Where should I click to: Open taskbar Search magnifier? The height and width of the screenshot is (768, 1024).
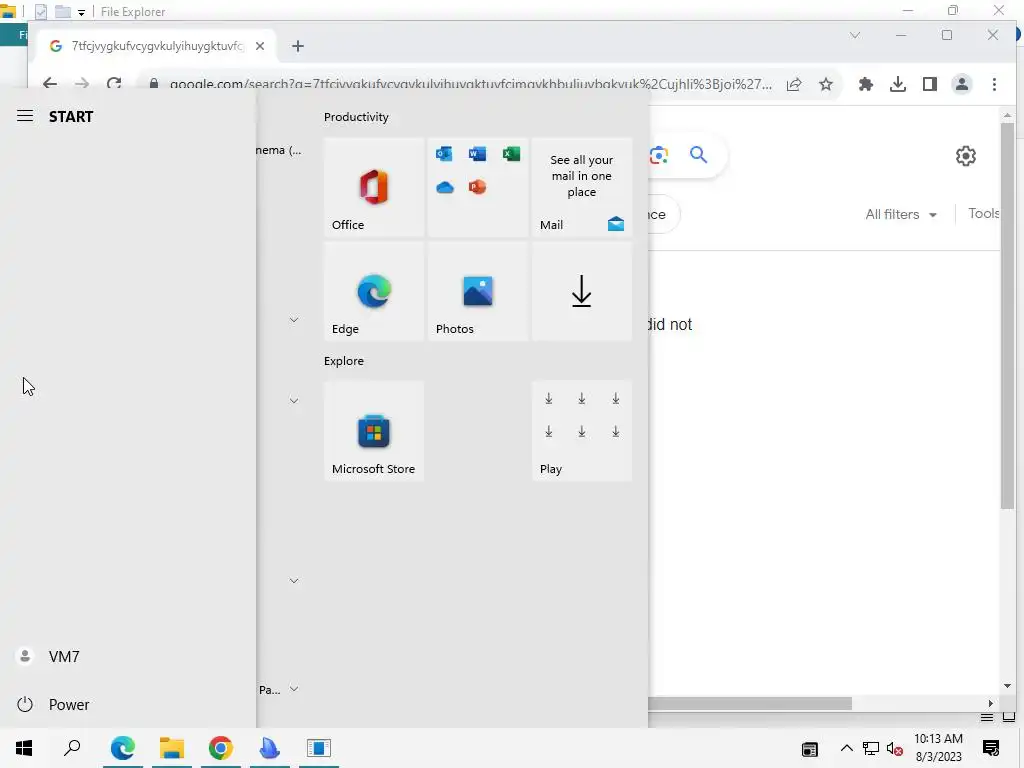[72, 748]
